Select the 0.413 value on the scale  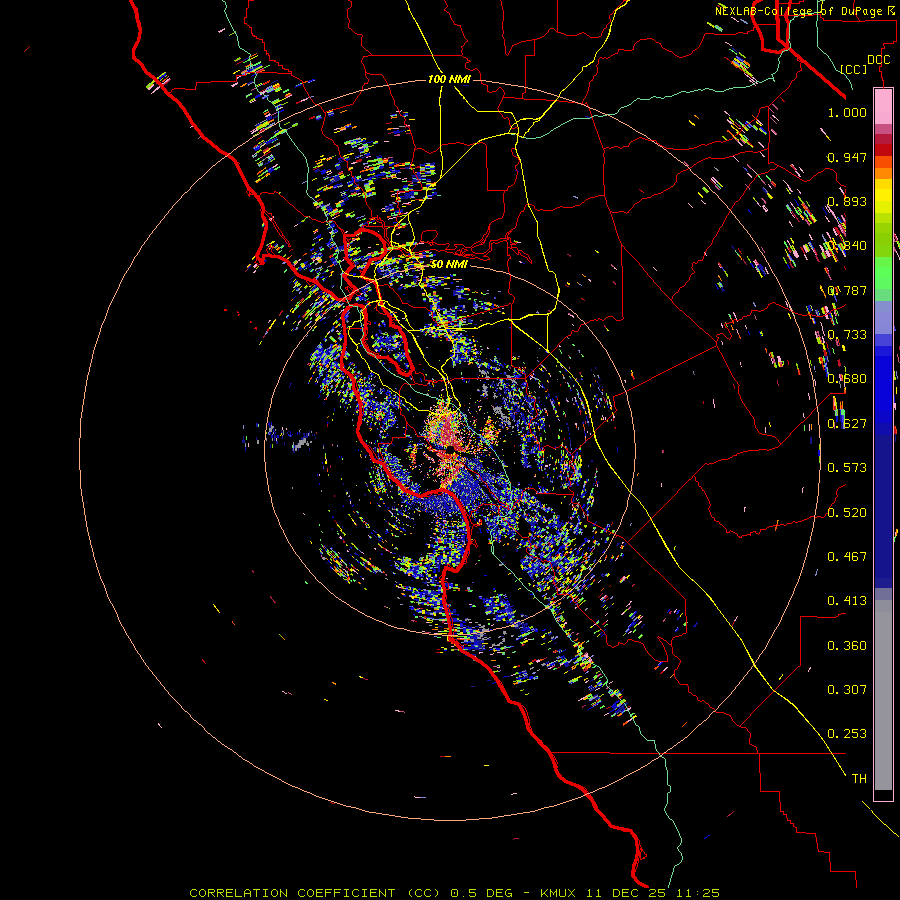[847, 600]
